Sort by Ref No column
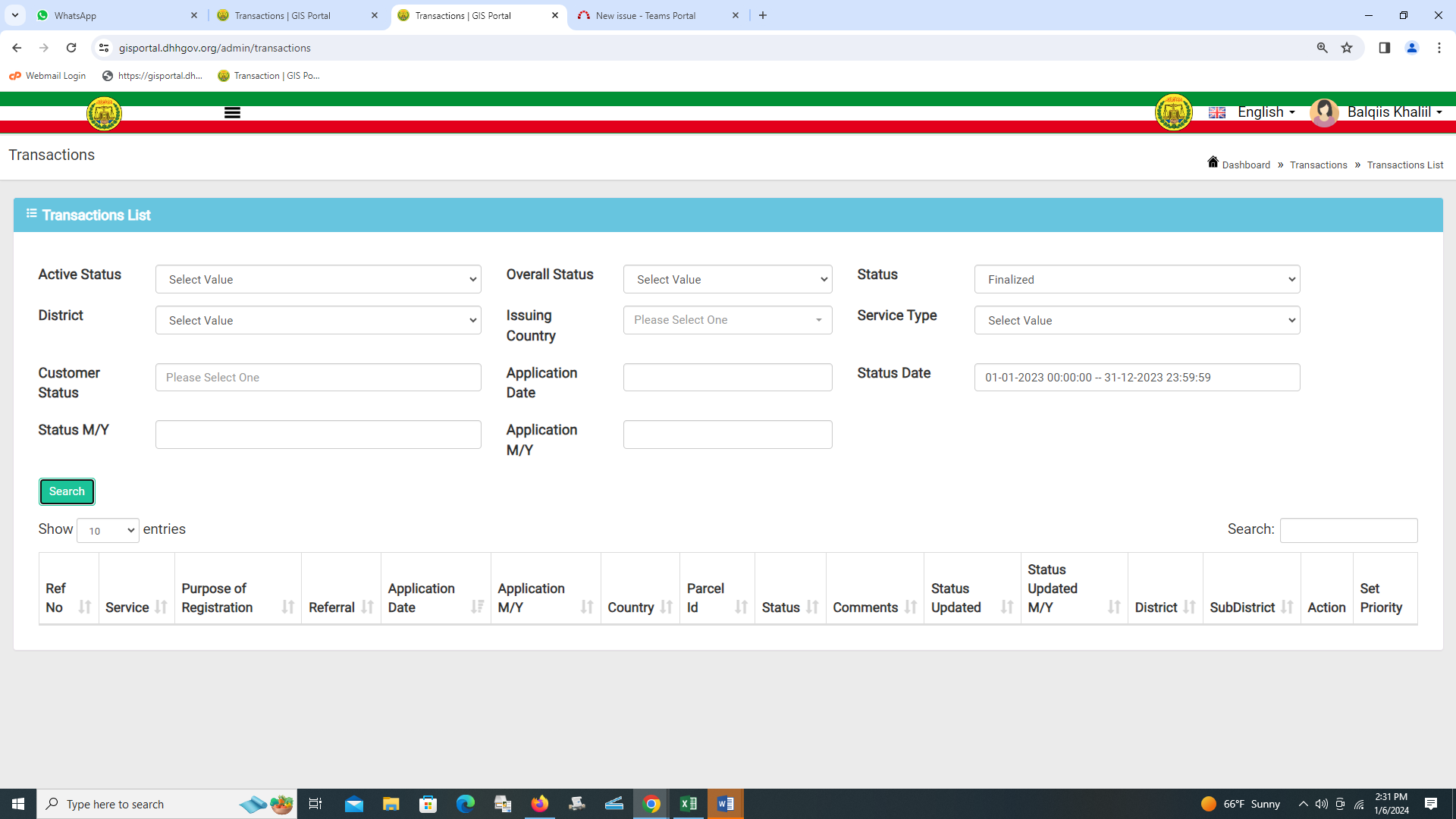The image size is (1456, 819). 85,607
